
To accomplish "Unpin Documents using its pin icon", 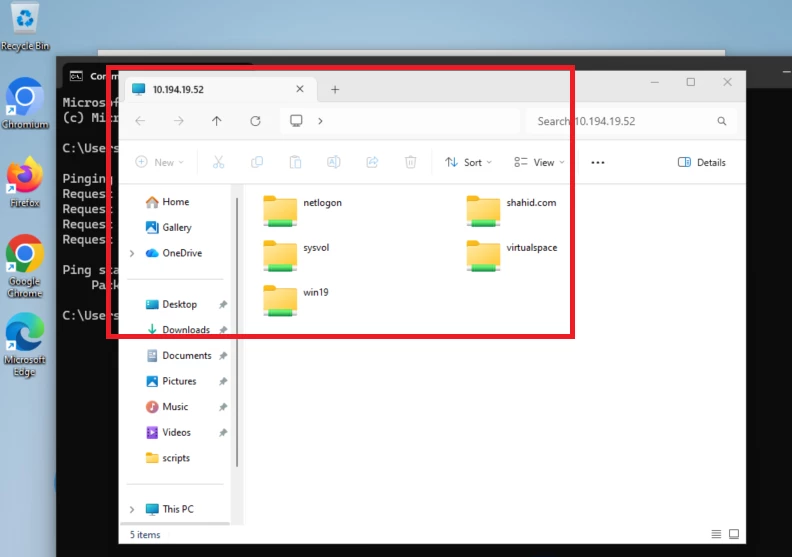I will coord(223,356).
